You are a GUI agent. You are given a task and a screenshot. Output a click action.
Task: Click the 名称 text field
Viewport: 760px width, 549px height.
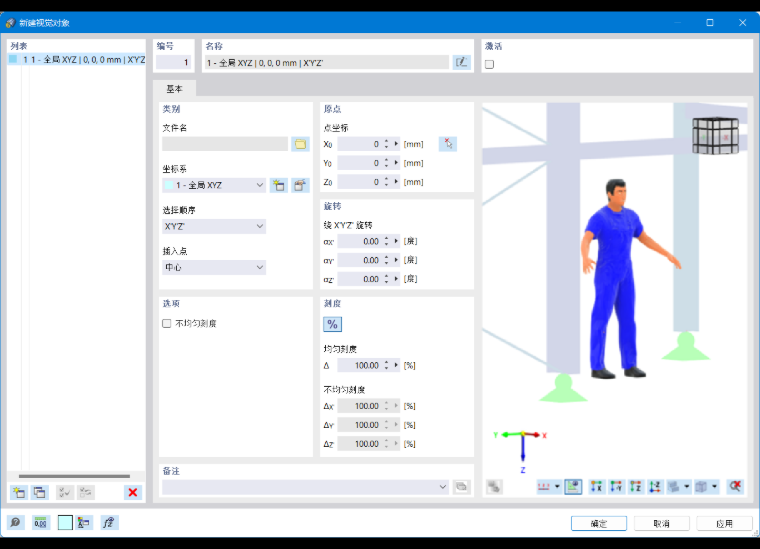(327, 63)
